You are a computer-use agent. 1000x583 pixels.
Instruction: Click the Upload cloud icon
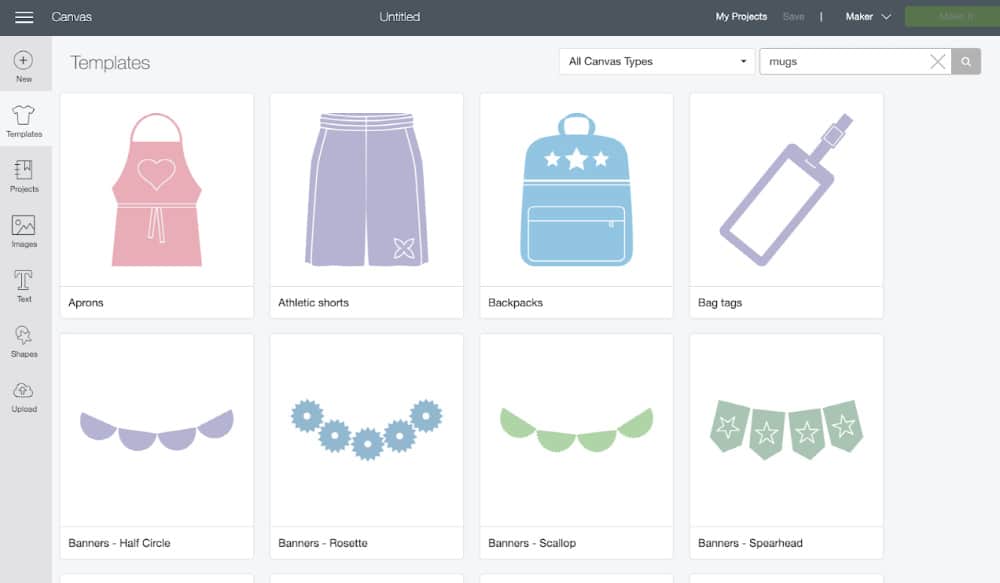(24, 390)
